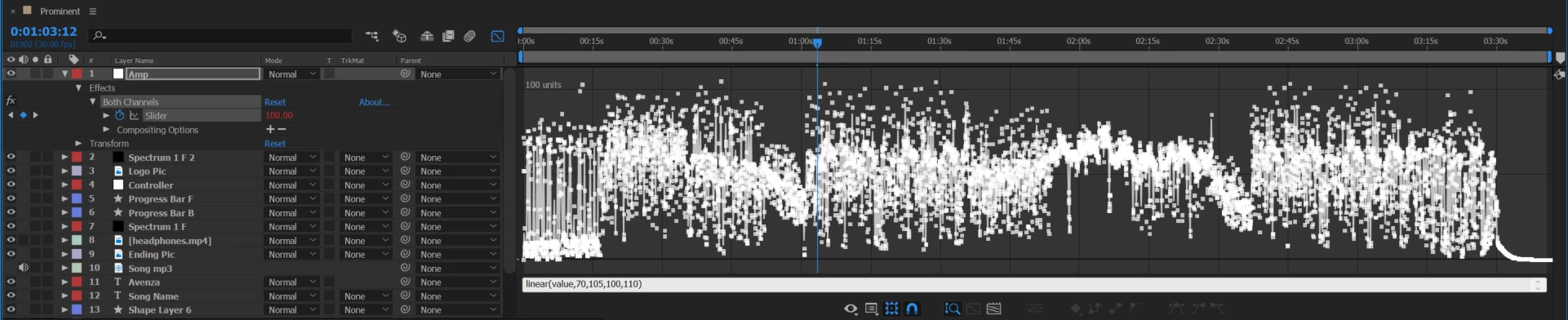Open graph editor's eye show-properties menu
The image size is (1568, 320).
pyautogui.click(x=851, y=309)
